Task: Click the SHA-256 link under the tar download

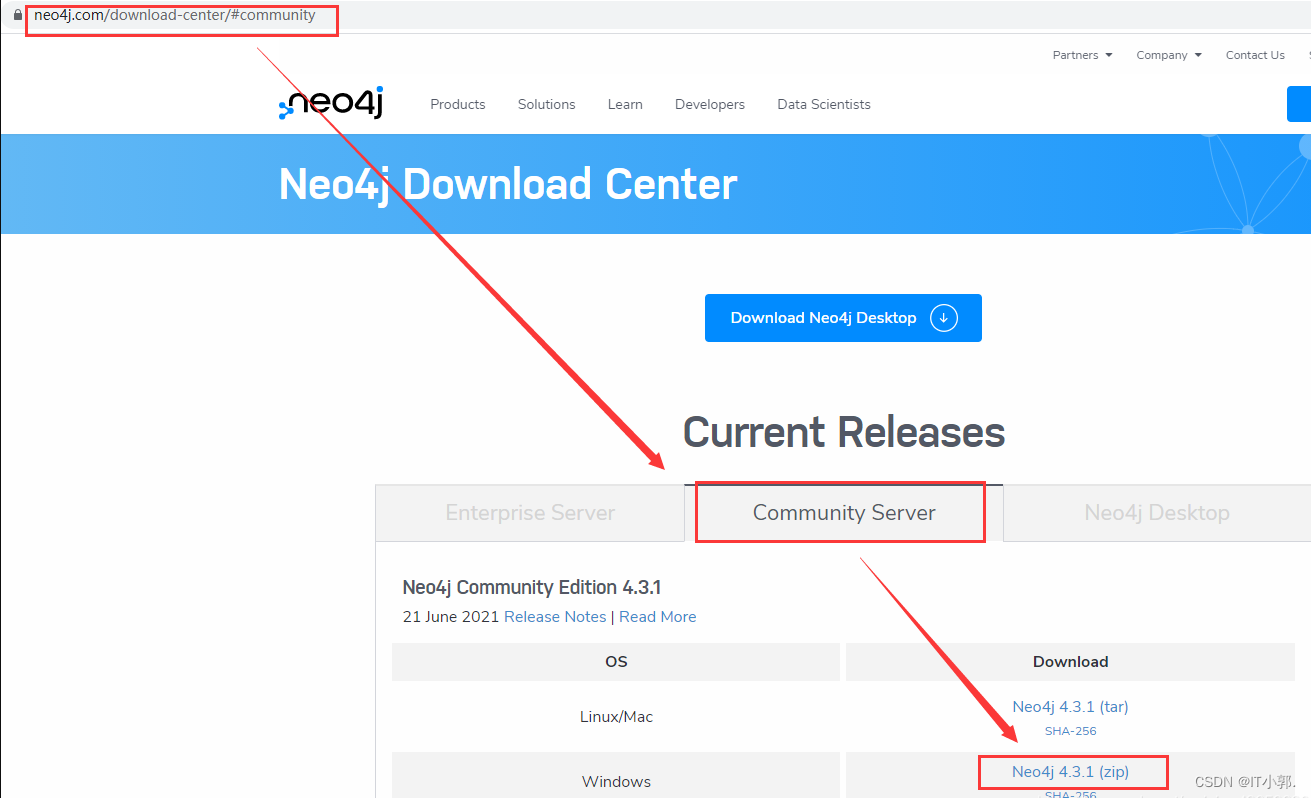Action: coord(1070,730)
